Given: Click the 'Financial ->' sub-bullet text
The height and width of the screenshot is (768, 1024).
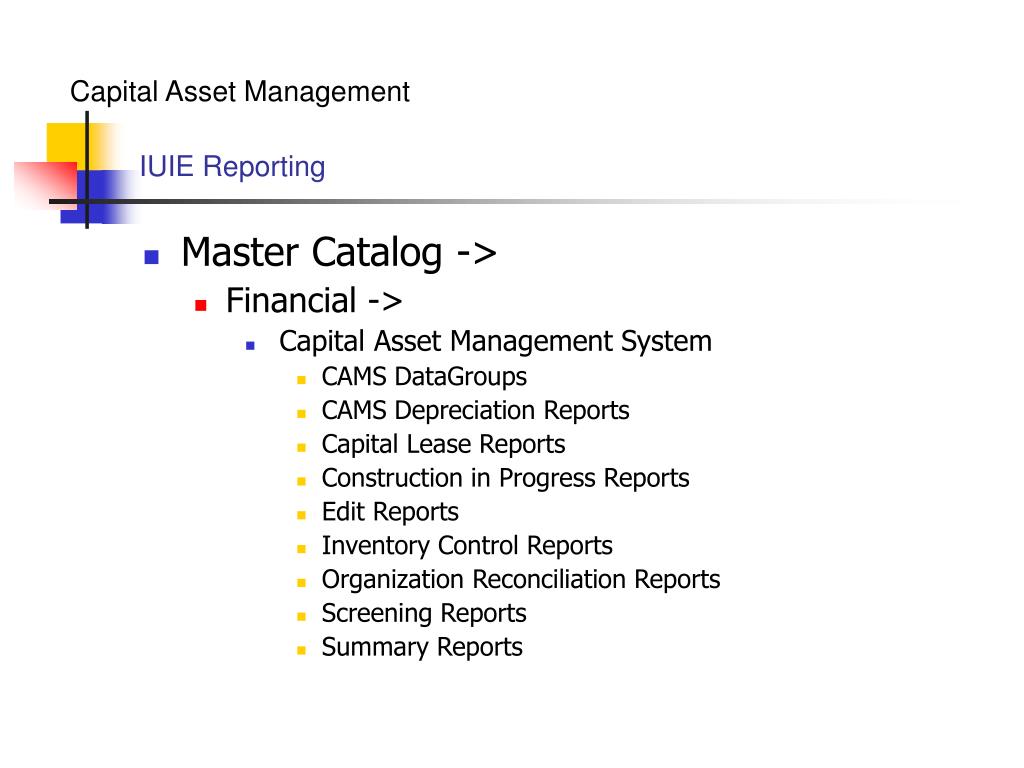Looking at the screenshot, I should click(x=314, y=301).
